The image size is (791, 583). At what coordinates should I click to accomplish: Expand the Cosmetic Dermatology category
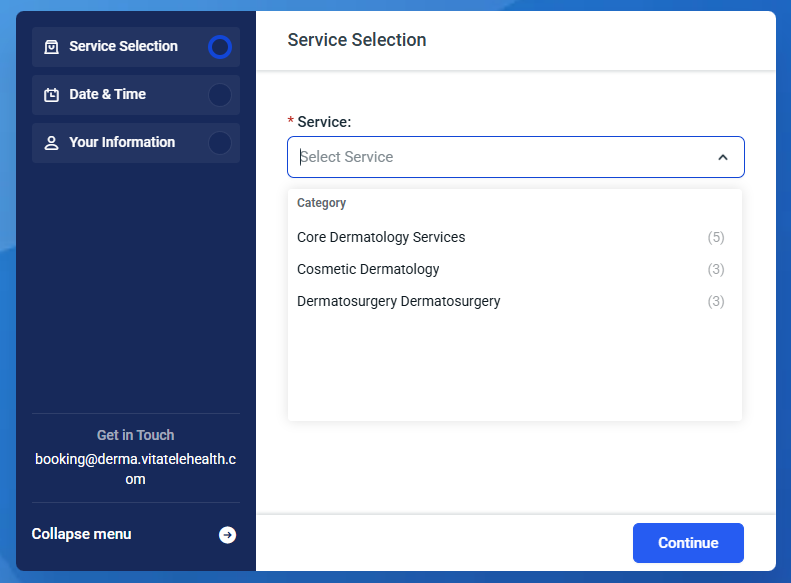click(x=368, y=269)
